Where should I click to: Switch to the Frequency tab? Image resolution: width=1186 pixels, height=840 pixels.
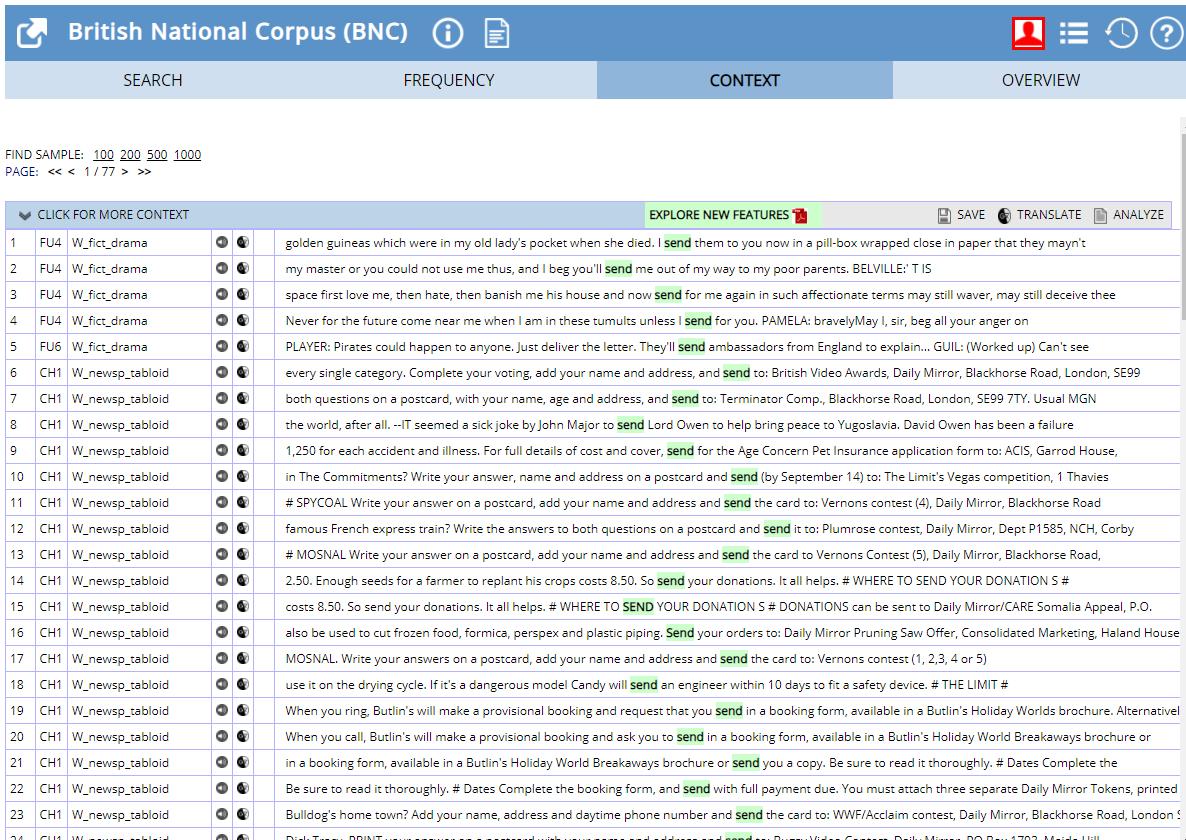coord(449,80)
